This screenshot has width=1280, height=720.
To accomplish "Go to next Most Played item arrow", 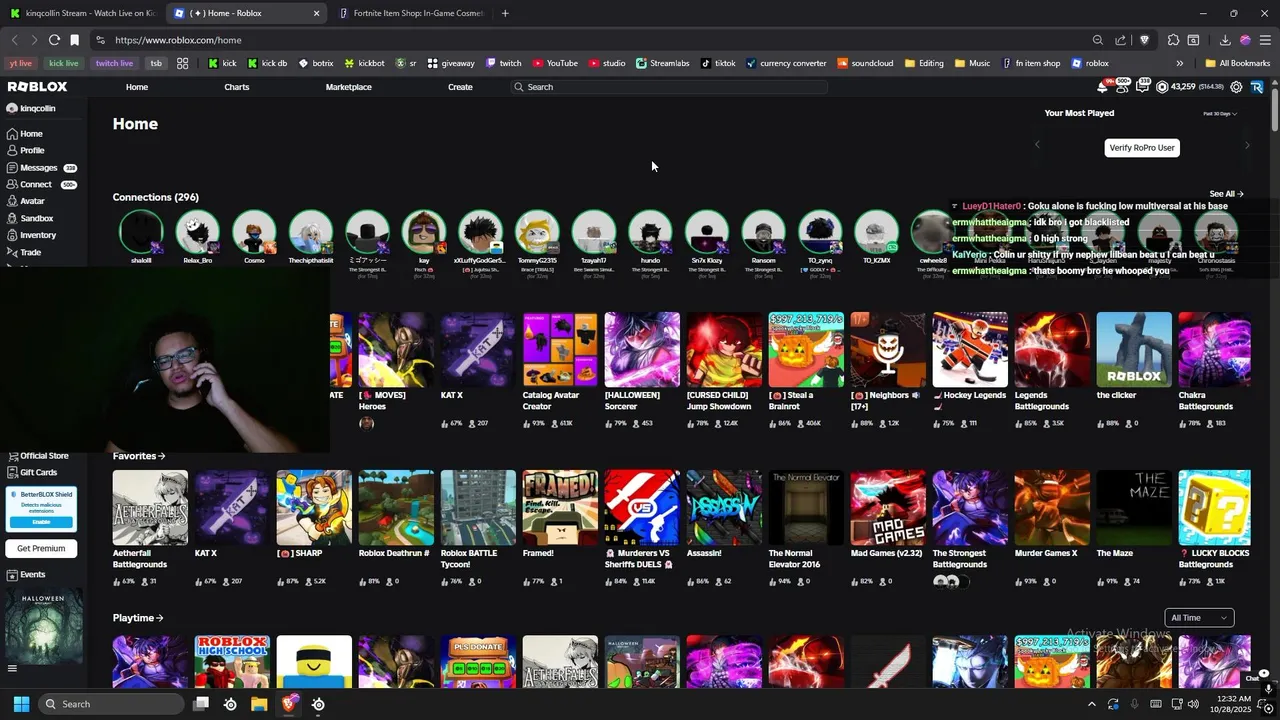I will point(1247,146).
